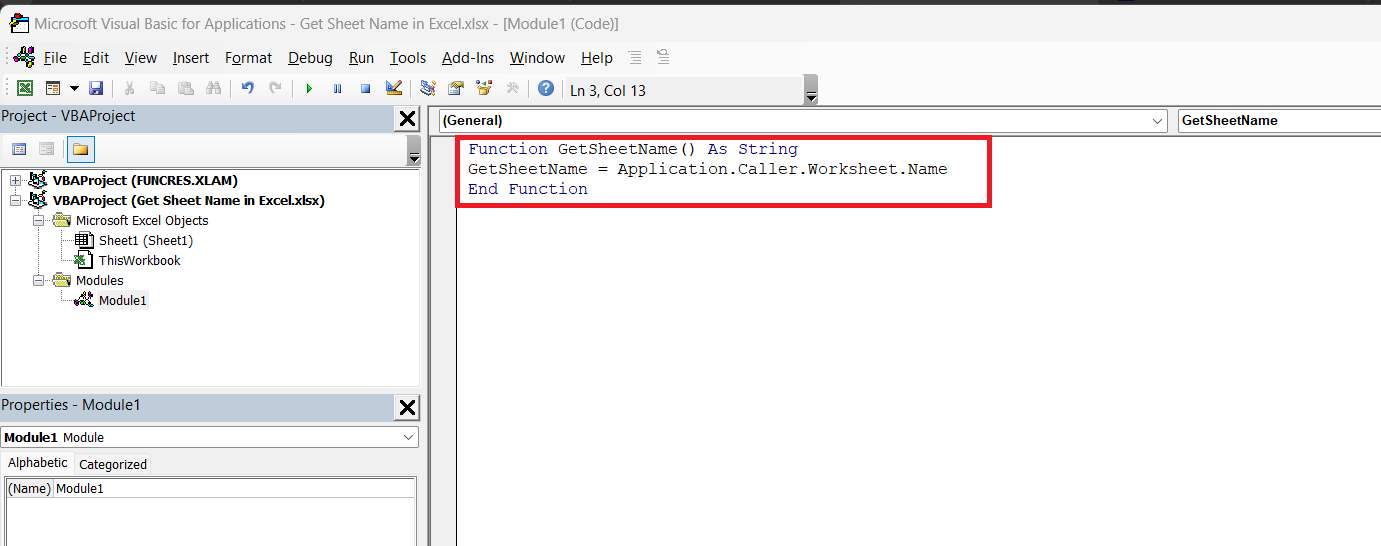The width and height of the screenshot is (1381, 546).
Task: Select Module1 in project tree
Action: 123,300
